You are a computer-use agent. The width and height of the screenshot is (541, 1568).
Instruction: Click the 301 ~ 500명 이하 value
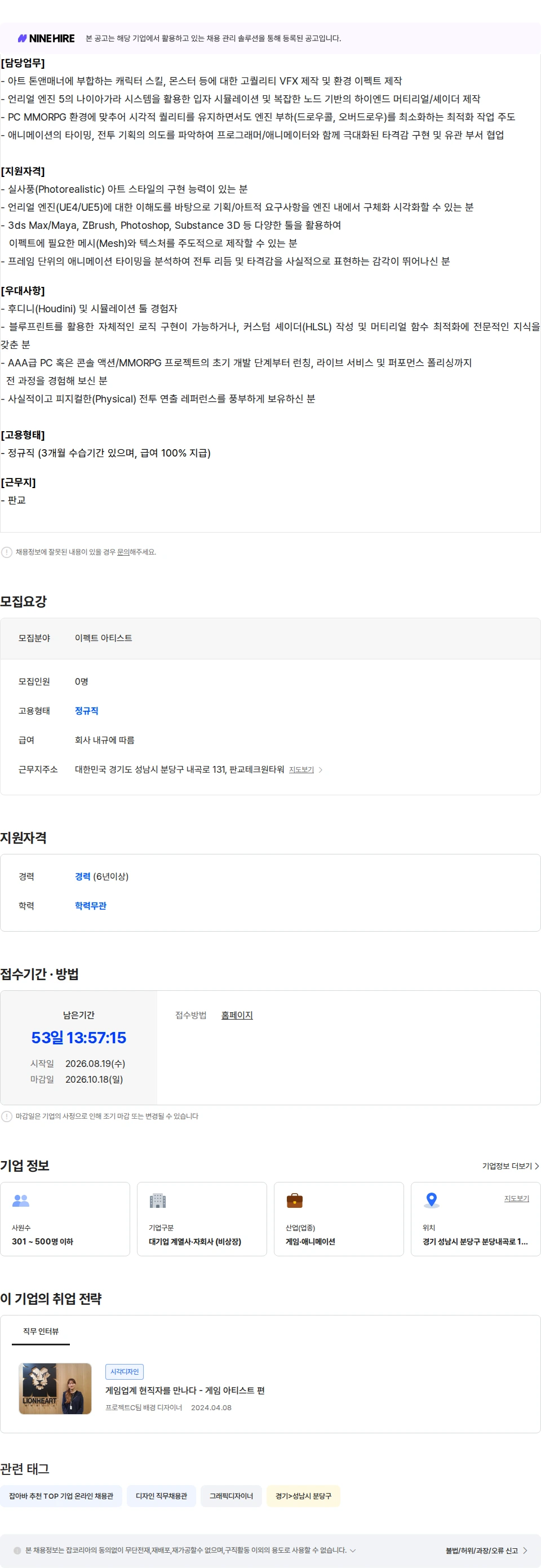pos(43,1241)
